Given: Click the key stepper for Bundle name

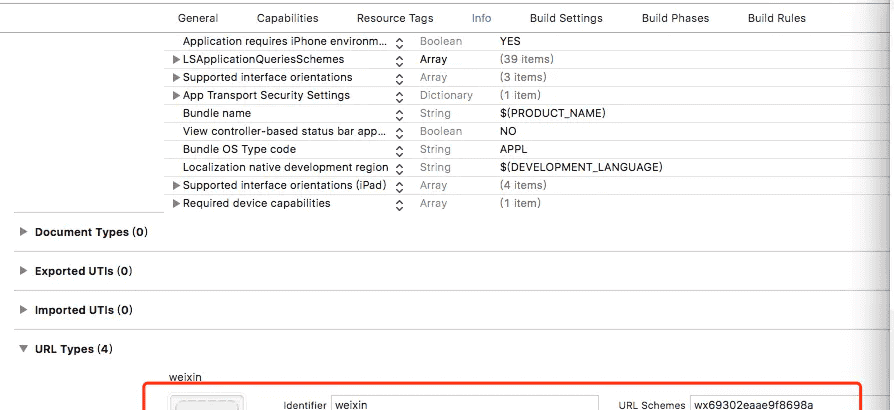Looking at the screenshot, I should click(x=400, y=114).
